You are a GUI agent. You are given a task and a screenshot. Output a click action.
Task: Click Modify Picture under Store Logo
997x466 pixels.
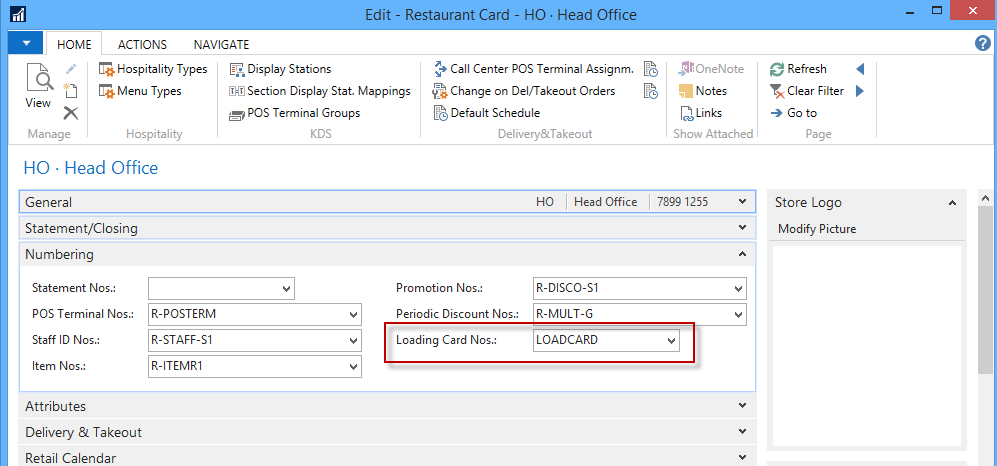click(817, 229)
